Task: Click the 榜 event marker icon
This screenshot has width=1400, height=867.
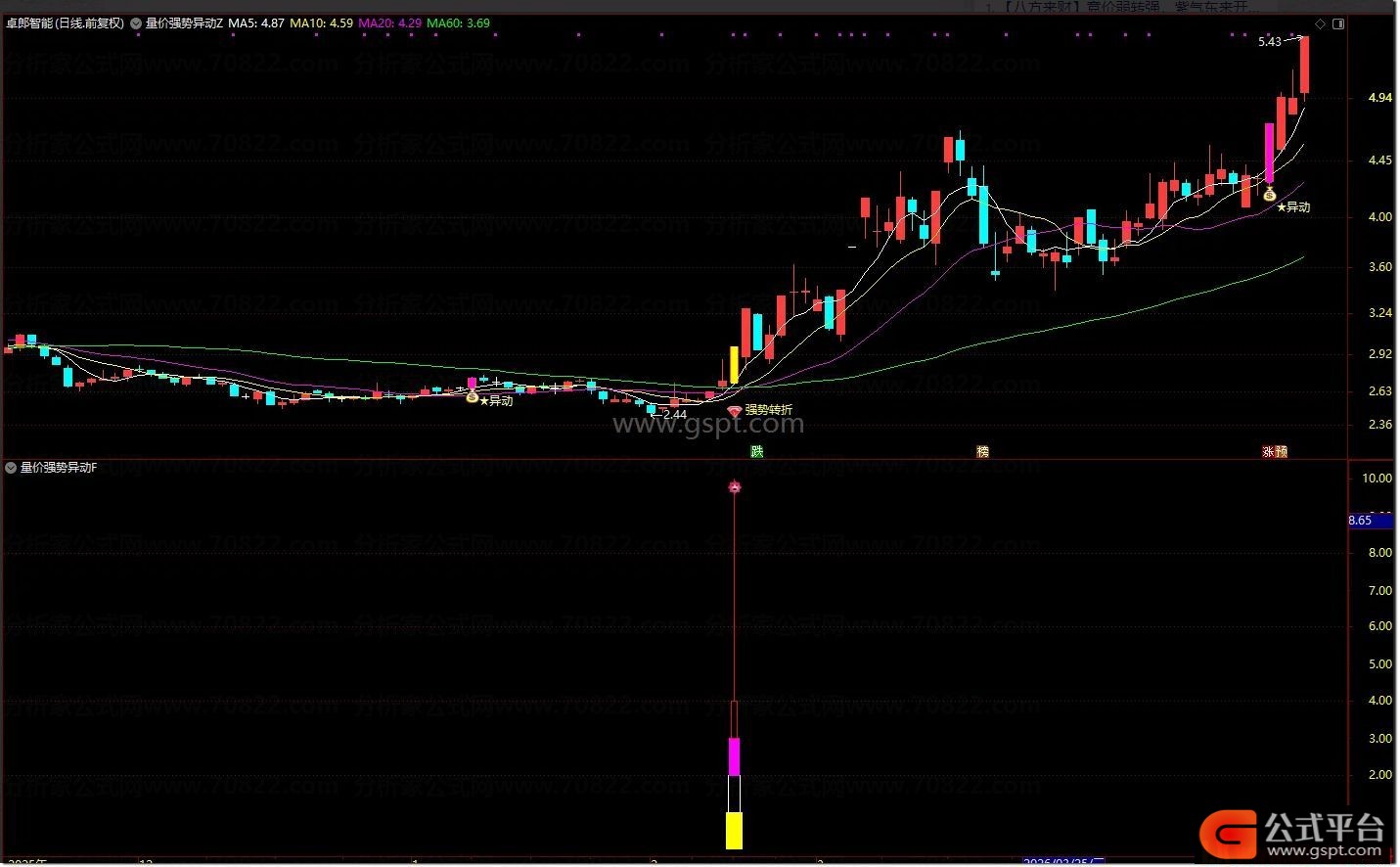Action: [x=982, y=451]
